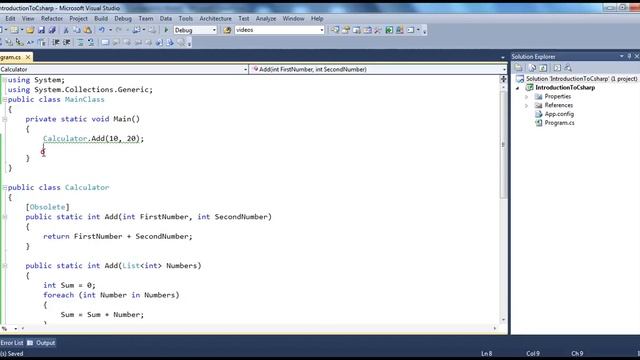The width and height of the screenshot is (640, 360).
Task: Open the Add method member dropdown
Action: (x=504, y=69)
